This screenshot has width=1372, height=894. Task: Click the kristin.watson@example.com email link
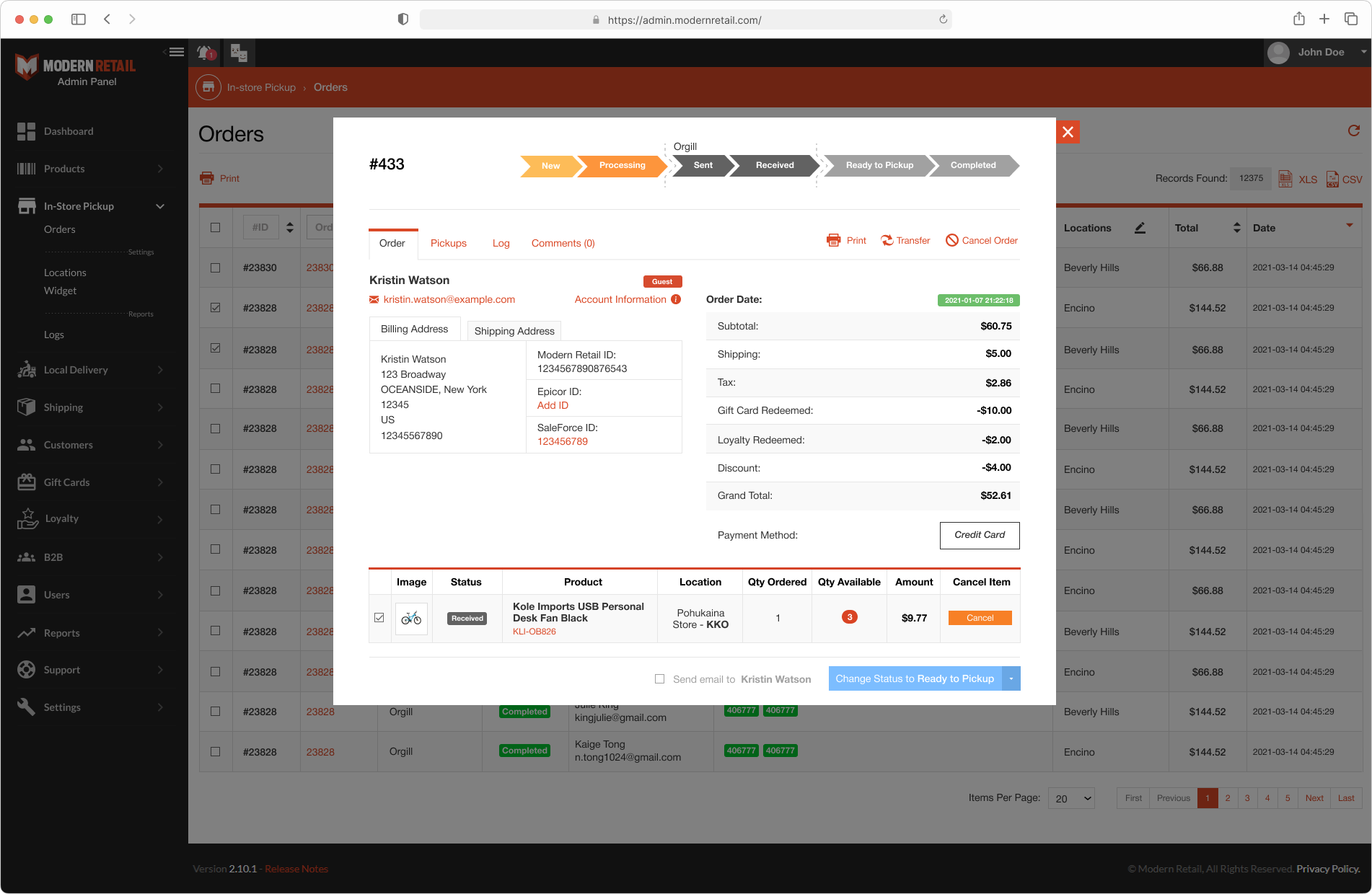point(449,300)
